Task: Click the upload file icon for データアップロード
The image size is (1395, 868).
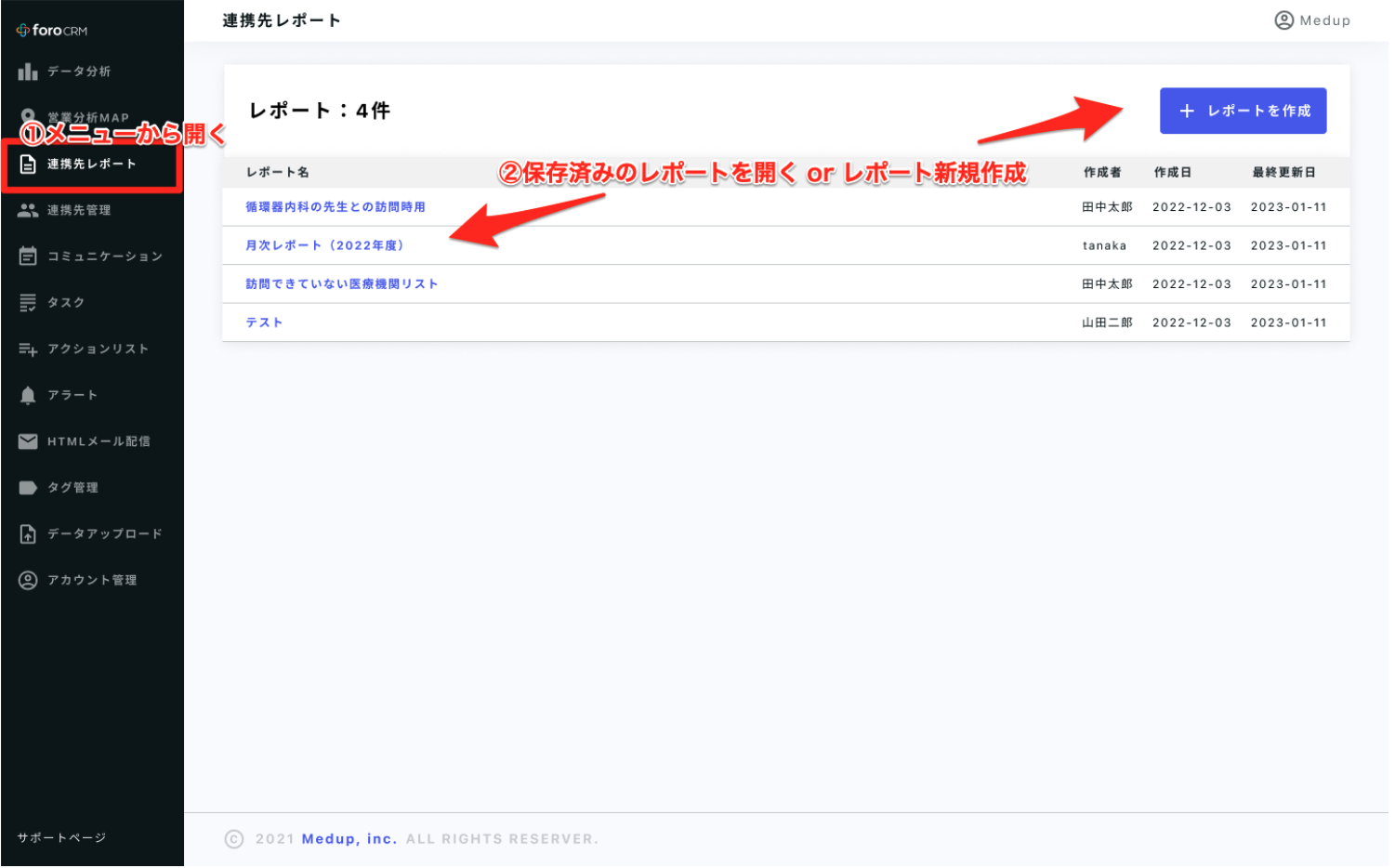Action: coord(28,535)
